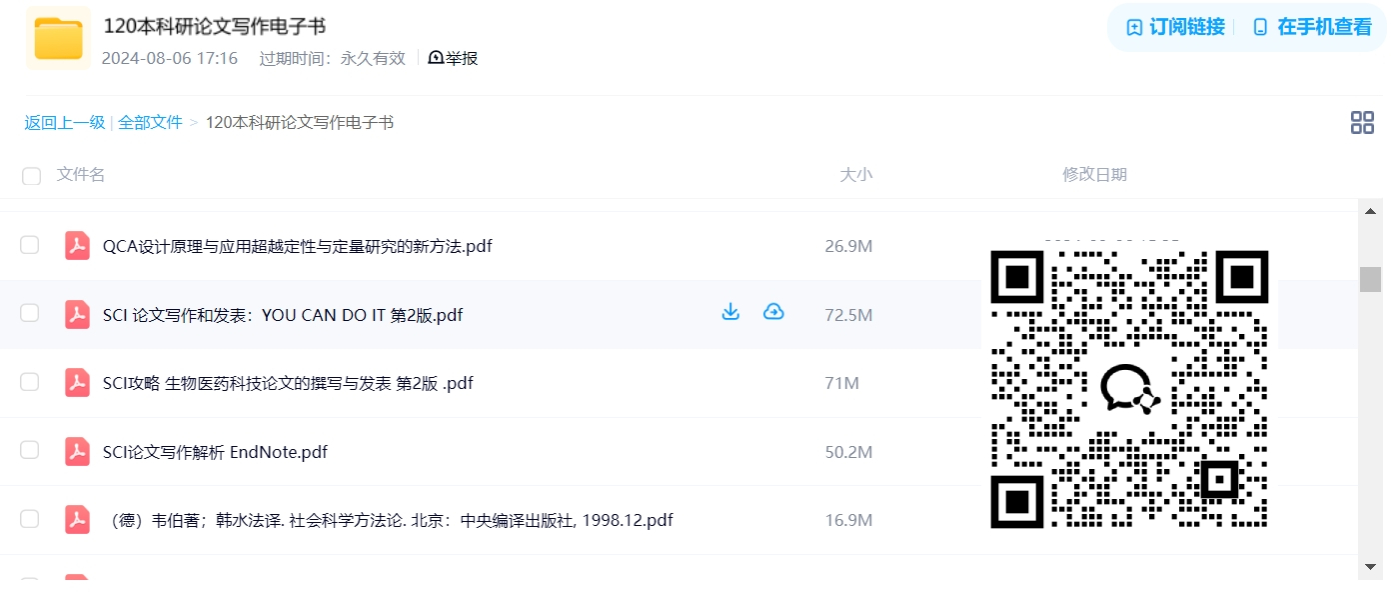This screenshot has height=607, width=1400.
Task: Click the 50.2M size value
Action: click(x=849, y=452)
